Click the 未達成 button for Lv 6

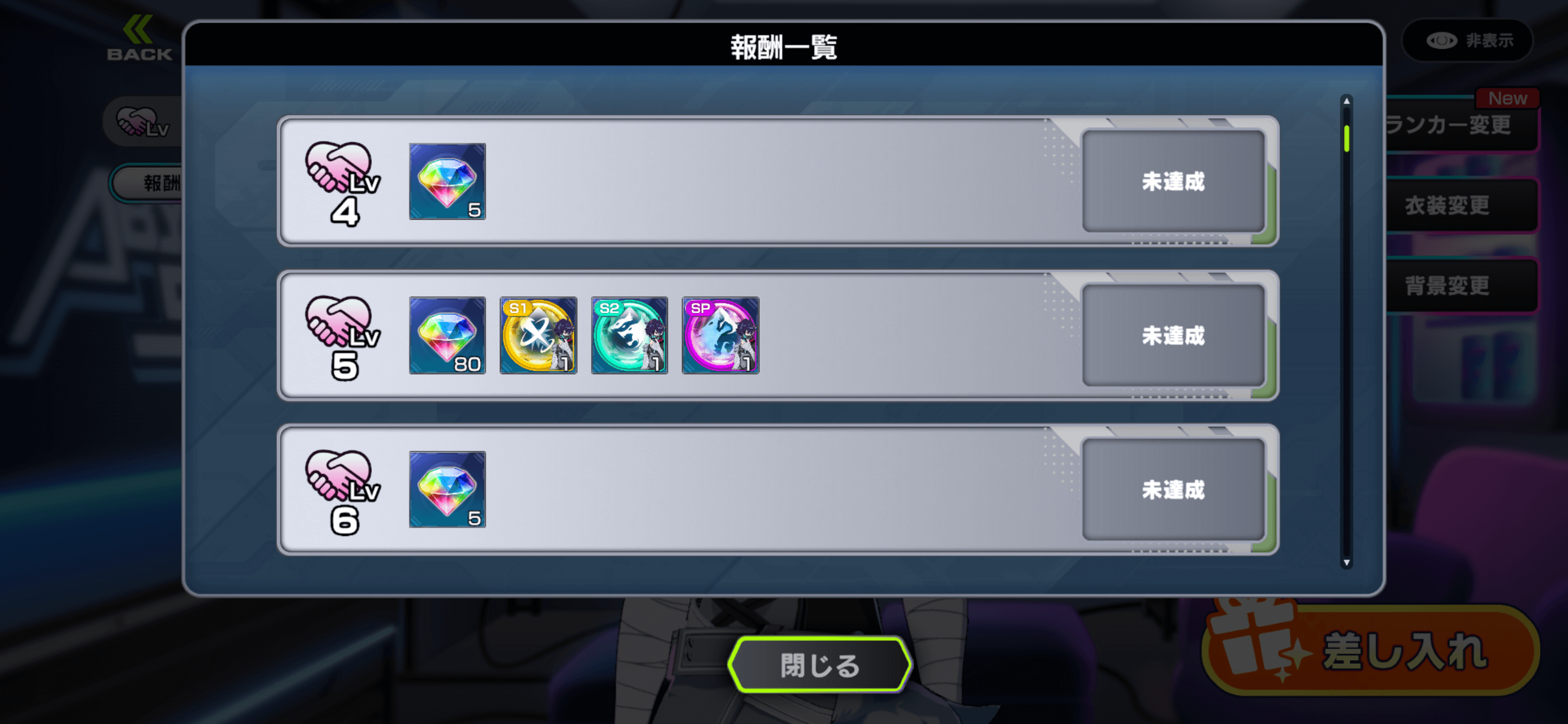[x=1173, y=490]
